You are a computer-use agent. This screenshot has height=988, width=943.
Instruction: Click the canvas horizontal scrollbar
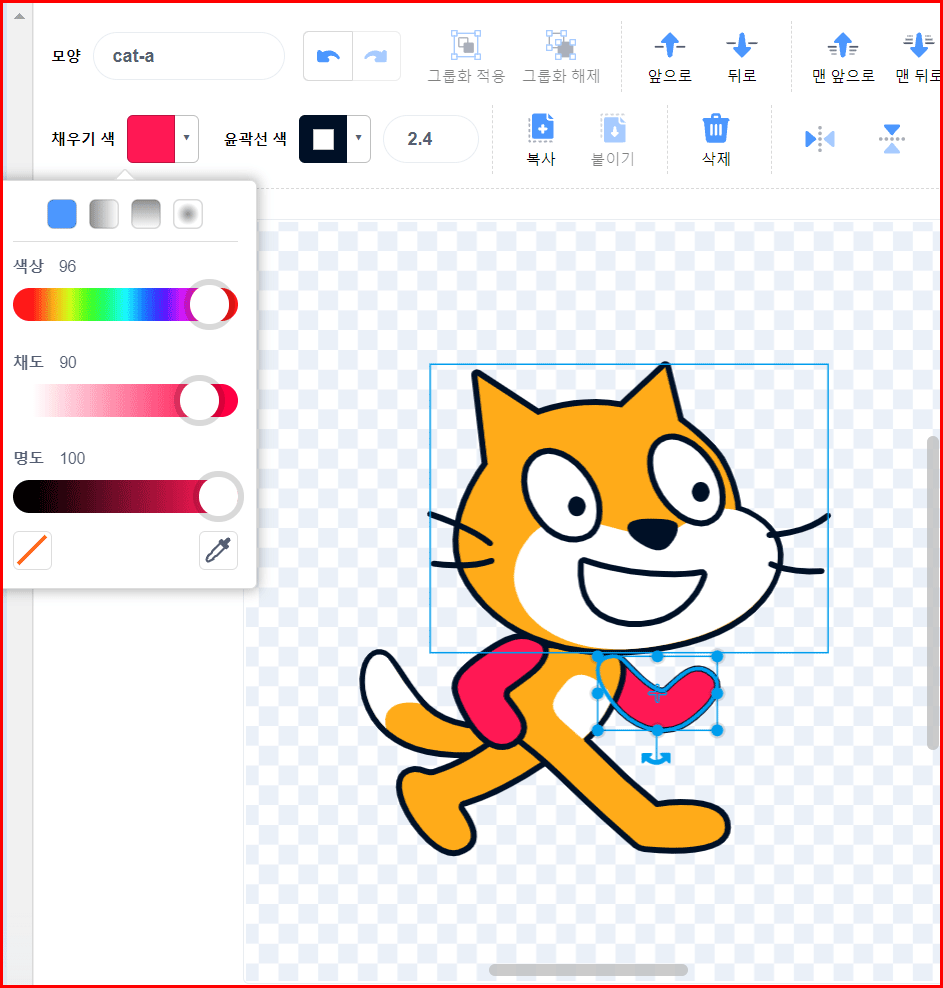click(588, 970)
